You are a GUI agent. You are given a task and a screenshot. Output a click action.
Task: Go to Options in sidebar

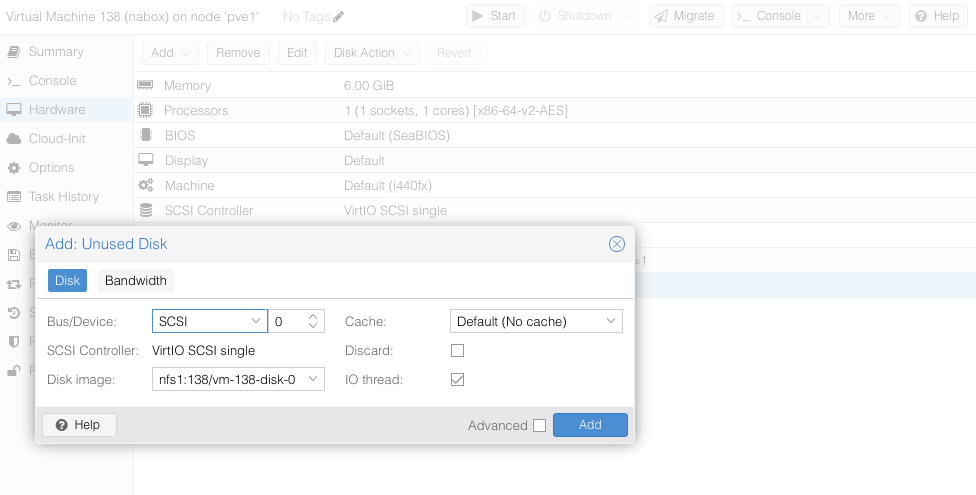pyautogui.click(x=51, y=167)
